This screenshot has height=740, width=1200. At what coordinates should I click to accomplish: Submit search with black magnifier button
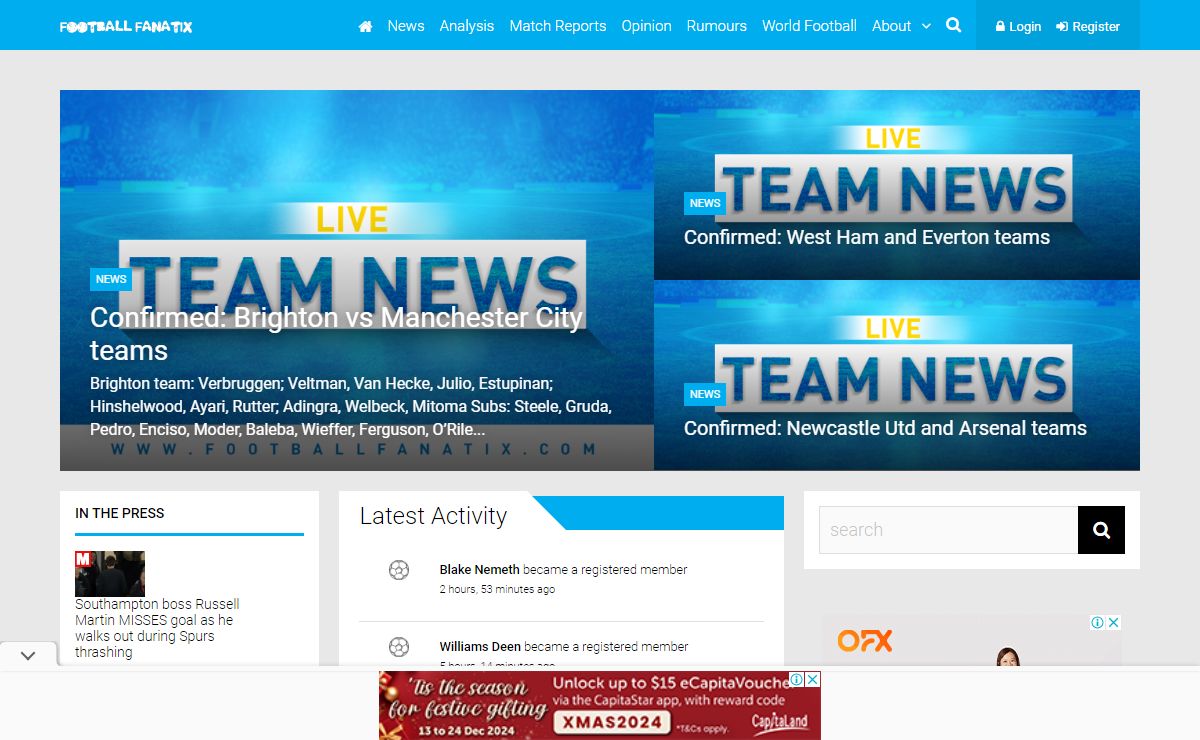pyautogui.click(x=1101, y=530)
